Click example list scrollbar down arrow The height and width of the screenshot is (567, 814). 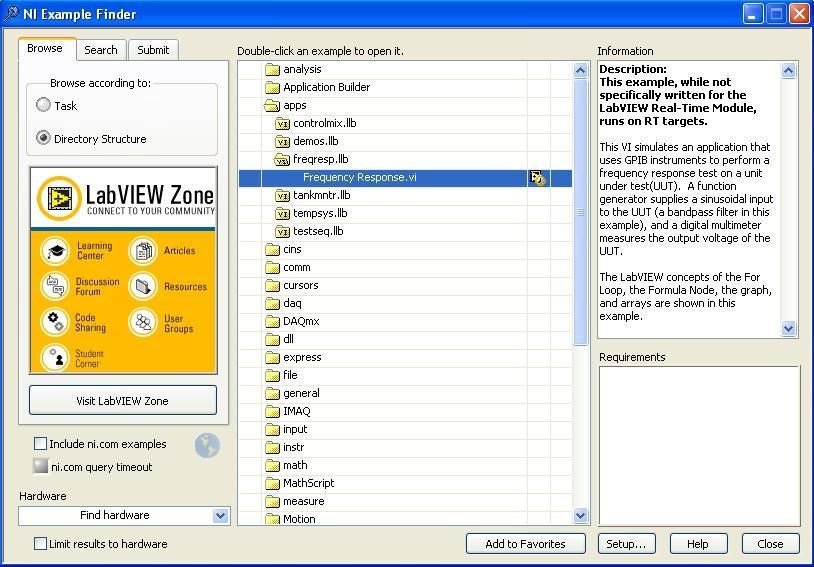coord(580,516)
